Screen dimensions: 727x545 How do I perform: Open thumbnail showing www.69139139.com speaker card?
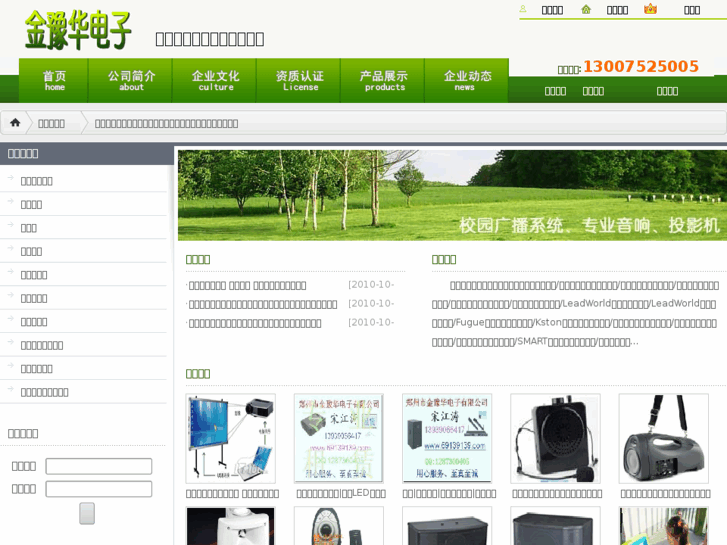(x=447, y=438)
